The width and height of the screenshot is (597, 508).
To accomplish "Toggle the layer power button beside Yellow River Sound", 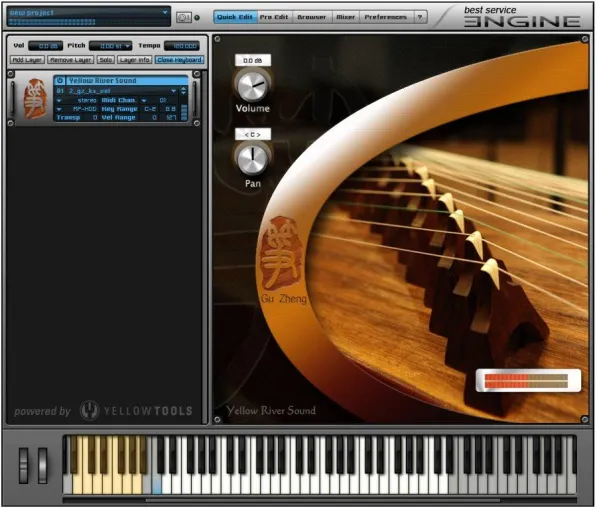I will [60, 80].
